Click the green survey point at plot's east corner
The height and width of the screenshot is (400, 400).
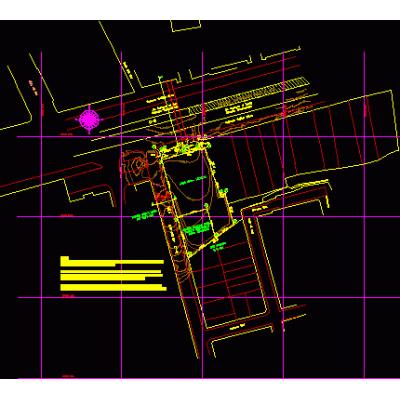(x=235, y=221)
